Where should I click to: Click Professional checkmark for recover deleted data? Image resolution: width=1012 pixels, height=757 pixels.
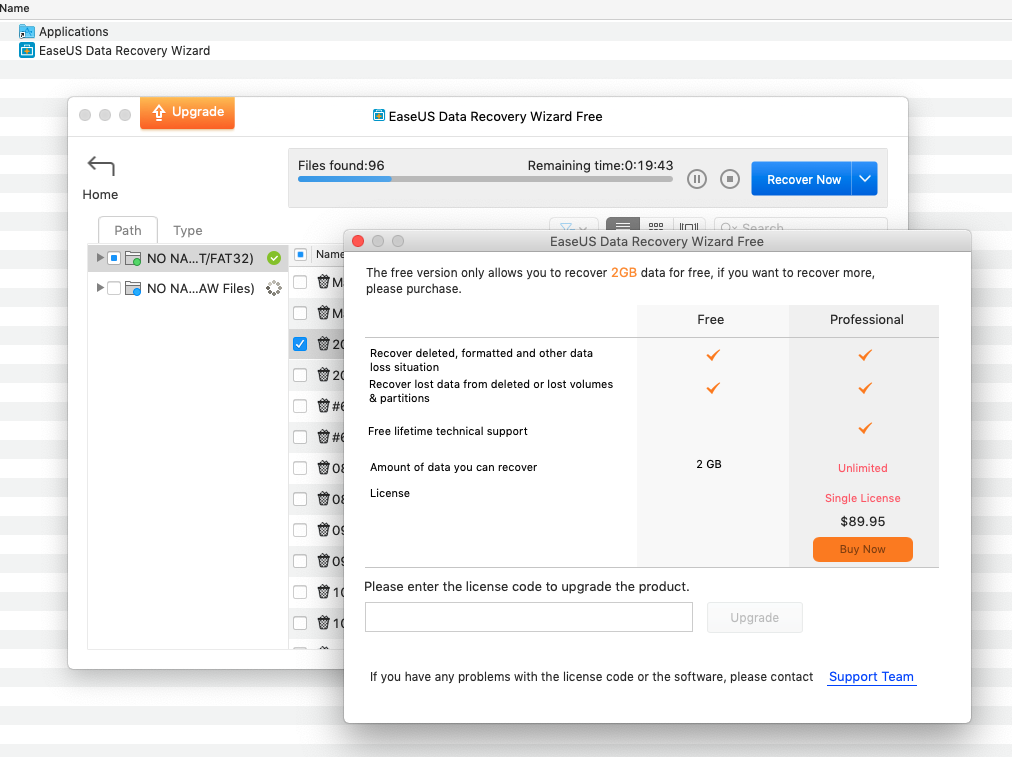pyautogui.click(x=865, y=355)
